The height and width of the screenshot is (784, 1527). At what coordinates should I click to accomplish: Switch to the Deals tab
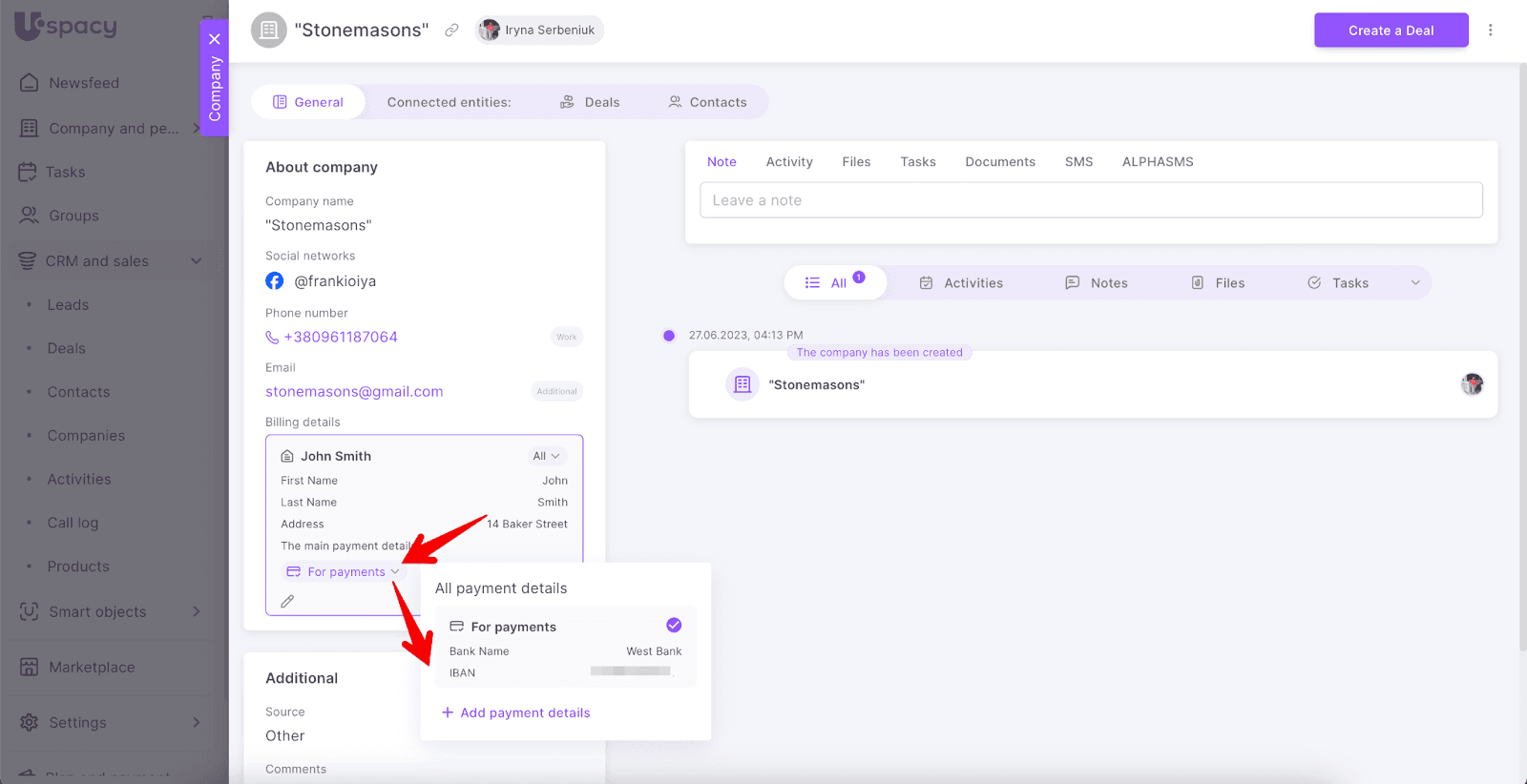590,102
